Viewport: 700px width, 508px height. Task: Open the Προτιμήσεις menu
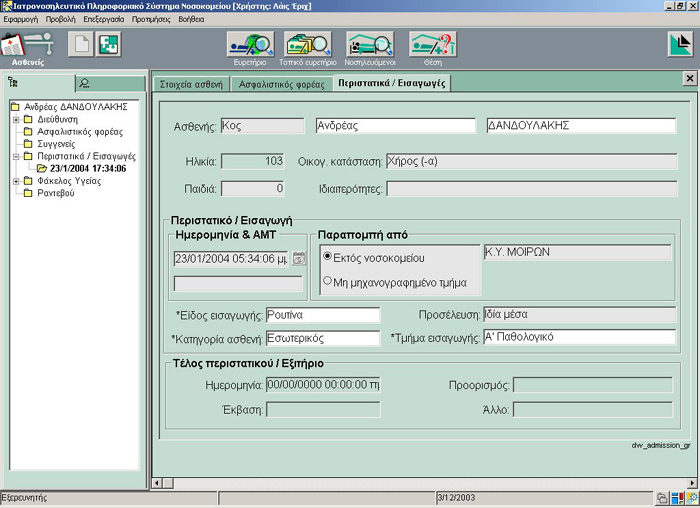(x=151, y=19)
